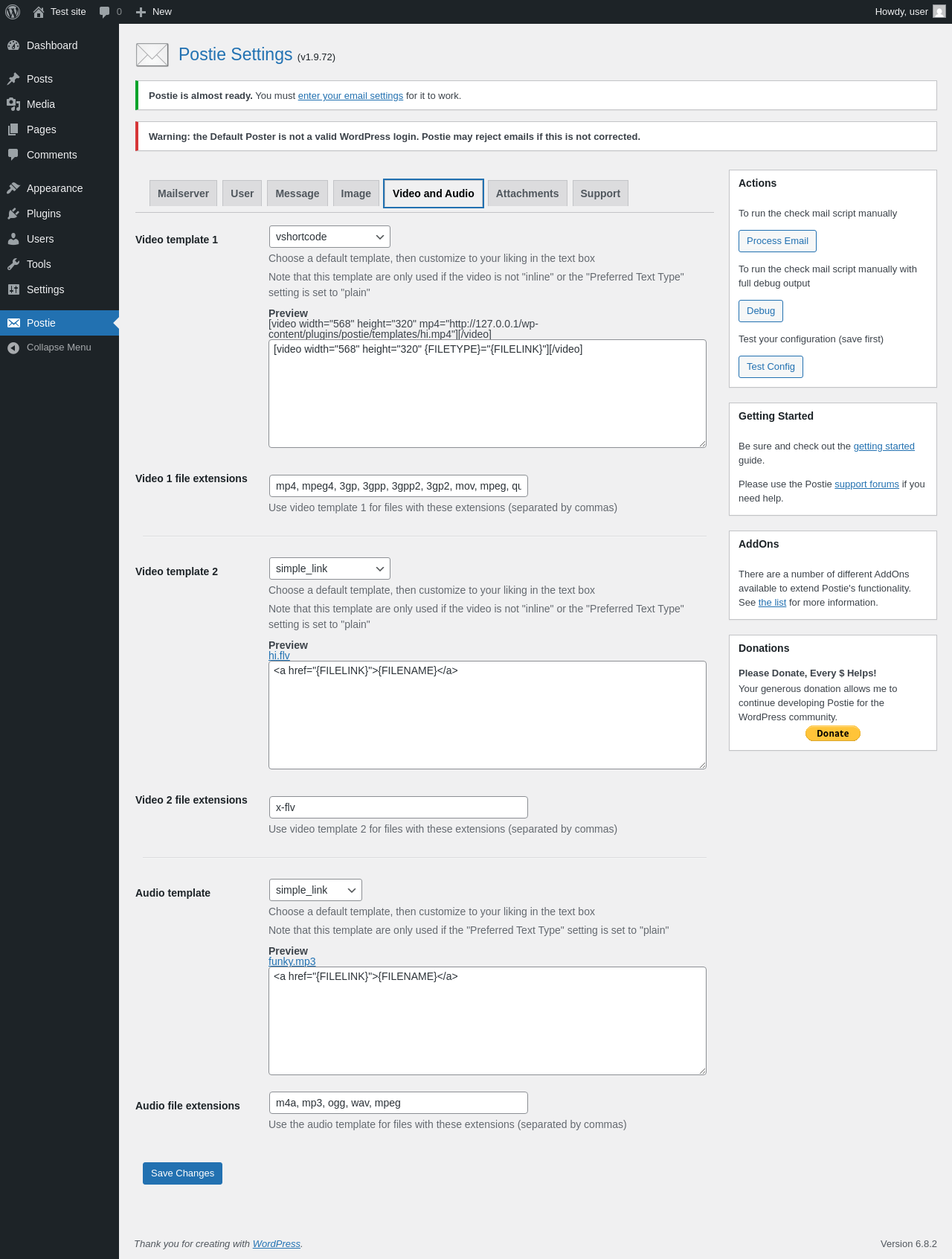The height and width of the screenshot is (1259, 952).
Task: Click the Save Changes button
Action: 182,1173
